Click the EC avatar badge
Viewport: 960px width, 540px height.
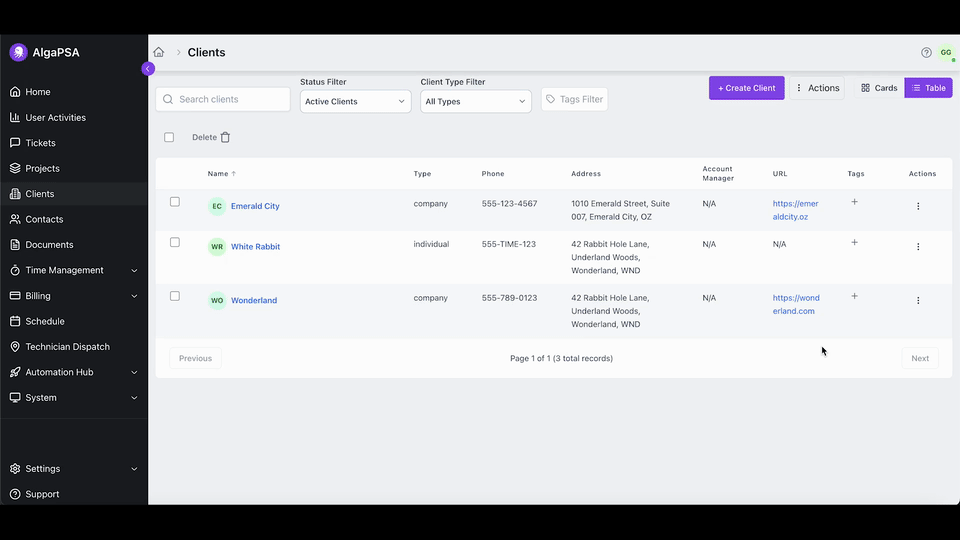[217, 206]
